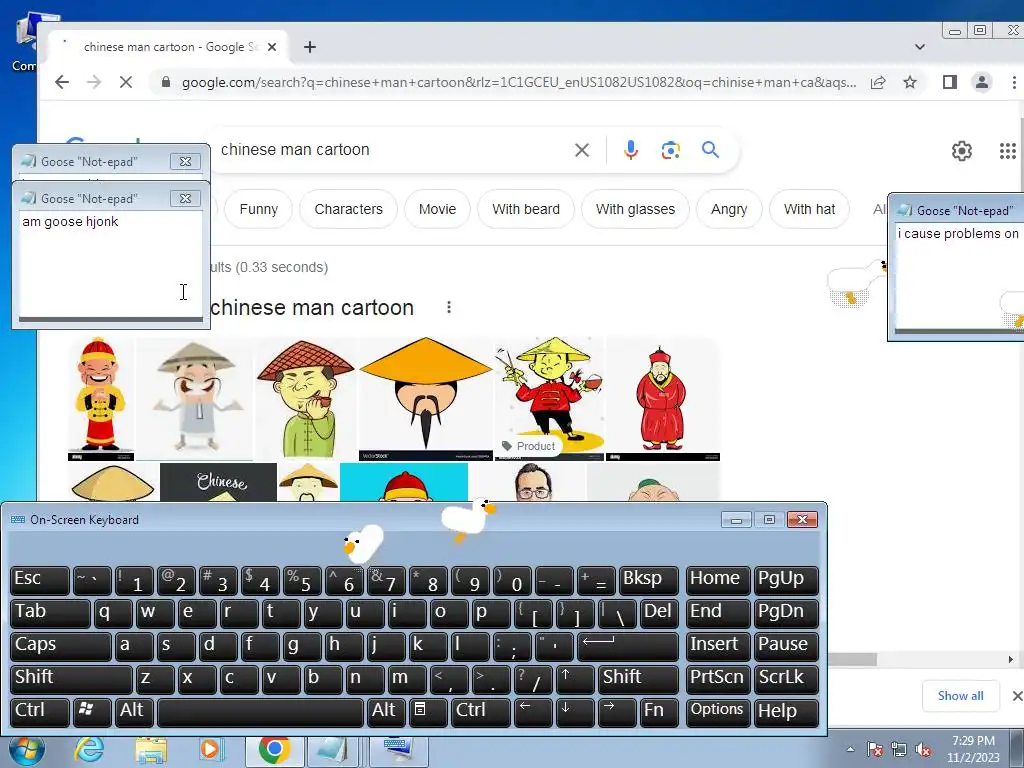Go back to the previous page in Chrome

pos(62,82)
